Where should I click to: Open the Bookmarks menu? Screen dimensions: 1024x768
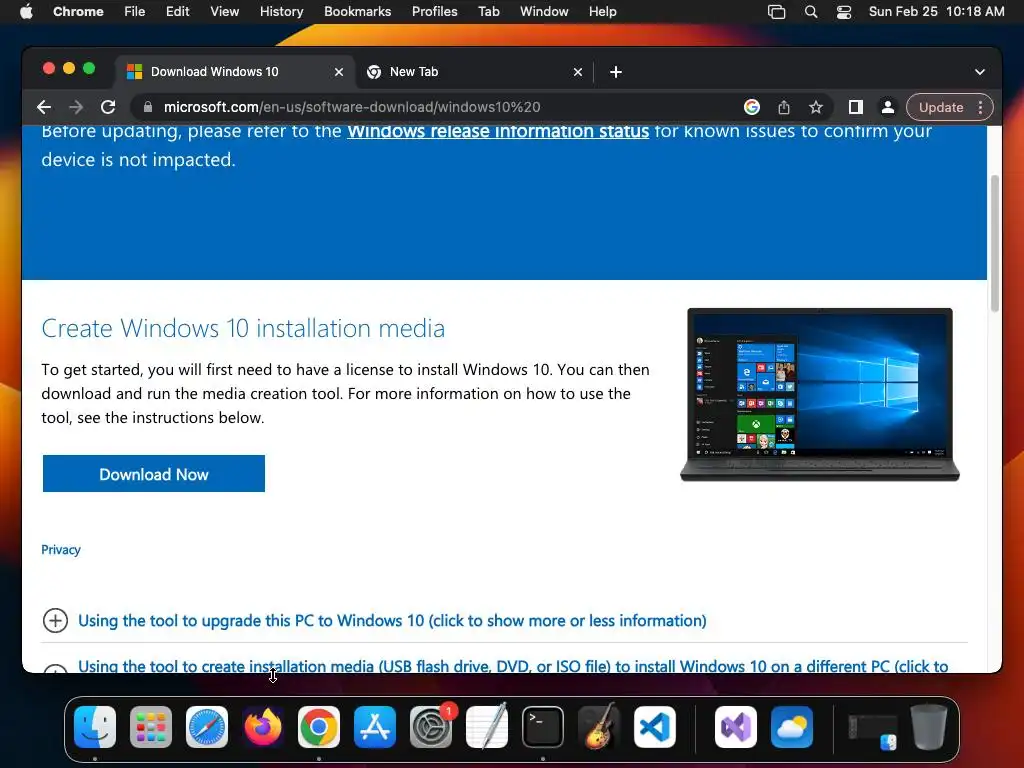pos(357,12)
